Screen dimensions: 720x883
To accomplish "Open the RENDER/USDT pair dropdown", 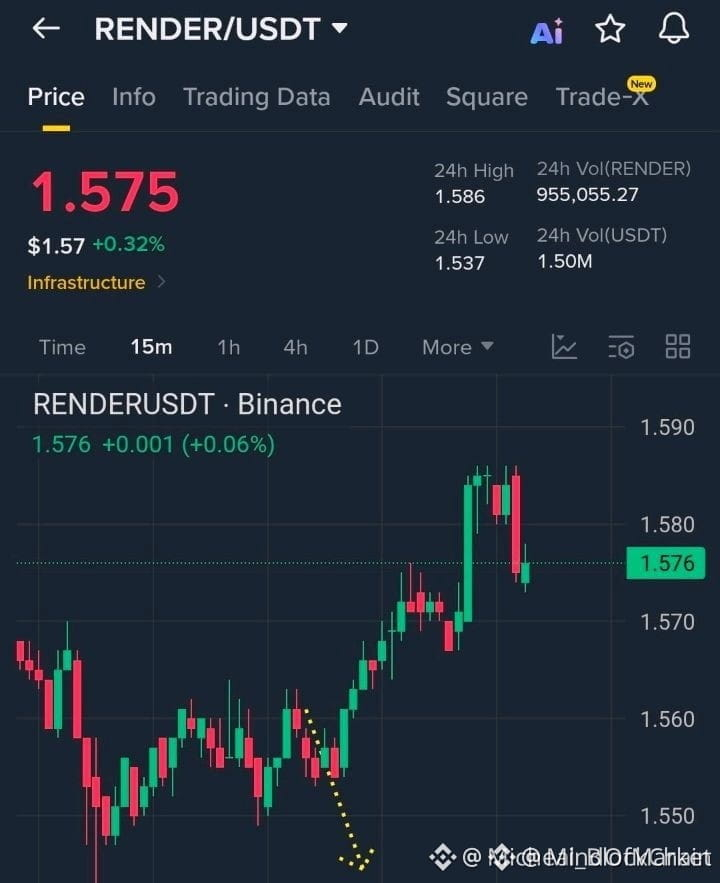I will click(221, 29).
